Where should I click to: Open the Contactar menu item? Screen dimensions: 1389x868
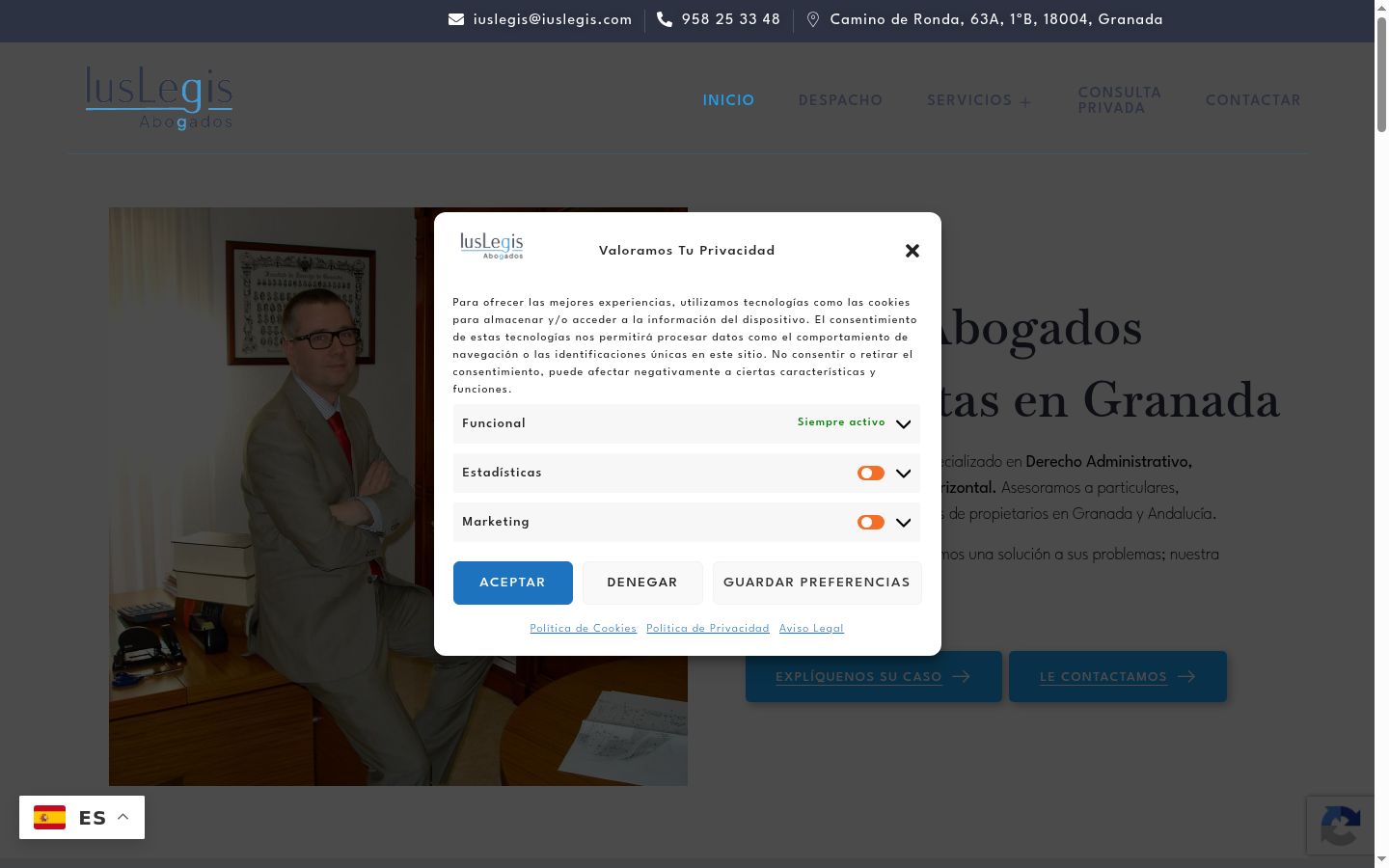[1253, 100]
